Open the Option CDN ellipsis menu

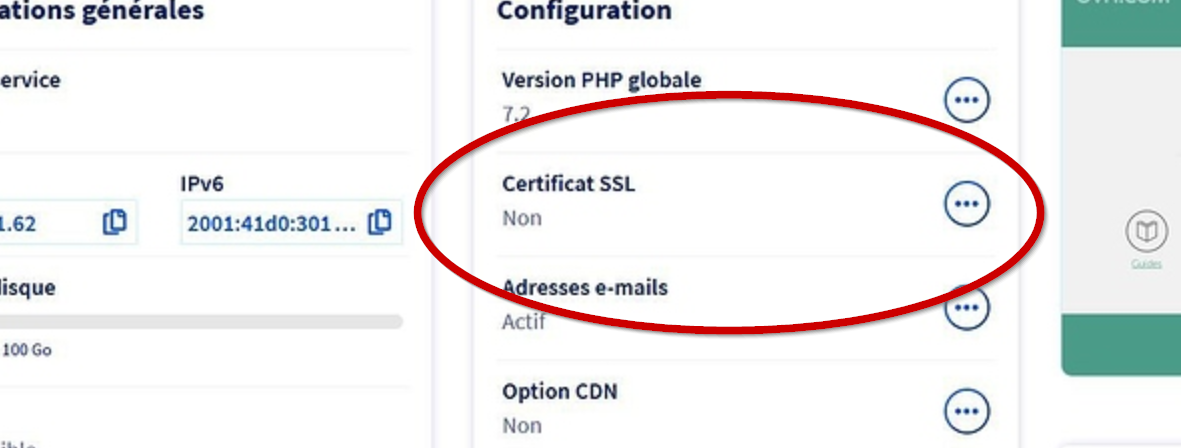tap(966, 411)
